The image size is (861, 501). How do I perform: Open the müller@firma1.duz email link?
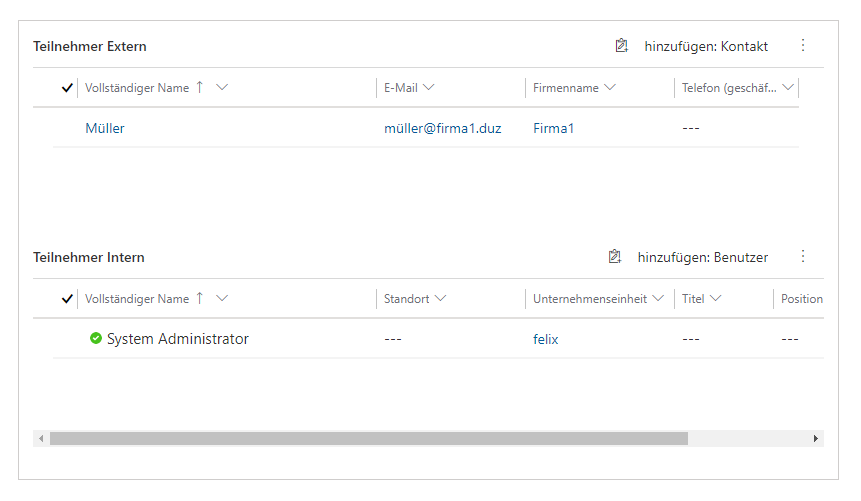coord(443,128)
